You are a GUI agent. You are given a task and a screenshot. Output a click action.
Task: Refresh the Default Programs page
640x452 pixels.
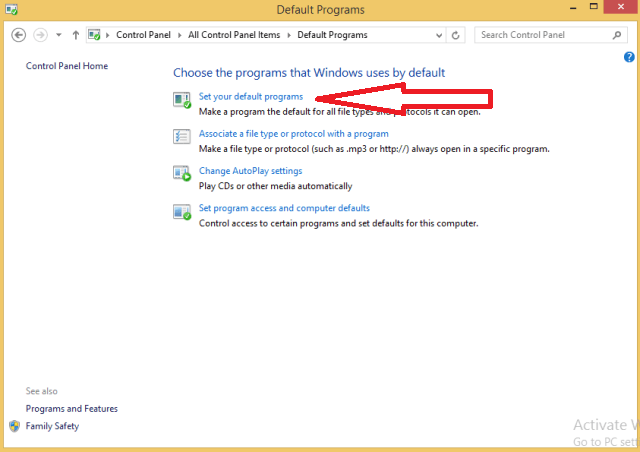pos(456,35)
